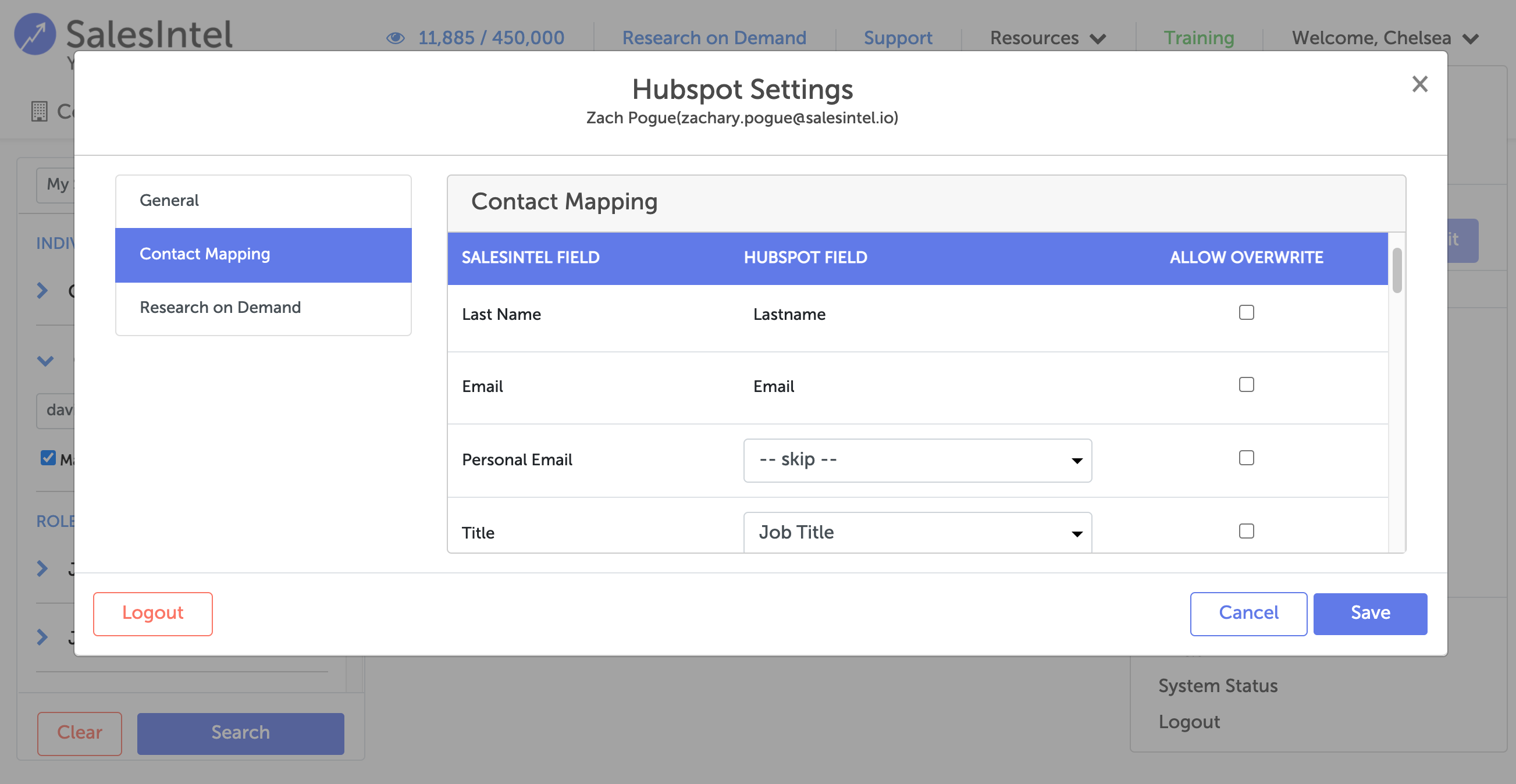Select the Contact Mapping tab
The image size is (1516, 784).
click(x=263, y=254)
